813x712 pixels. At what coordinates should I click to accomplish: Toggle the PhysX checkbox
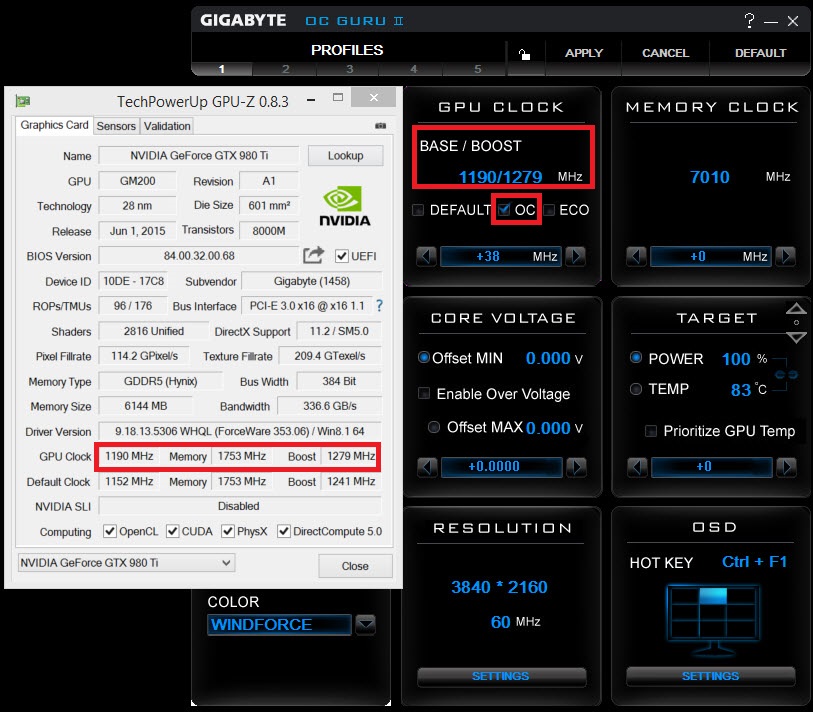228,532
